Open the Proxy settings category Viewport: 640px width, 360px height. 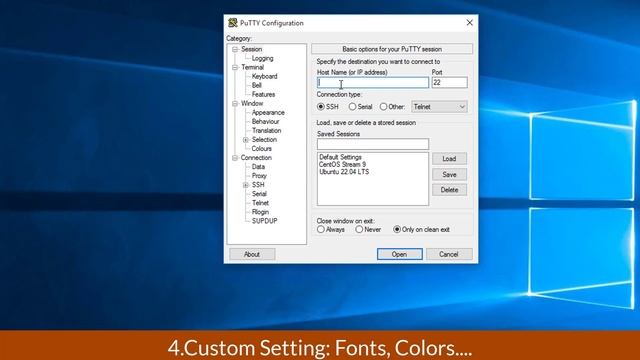coord(259,176)
